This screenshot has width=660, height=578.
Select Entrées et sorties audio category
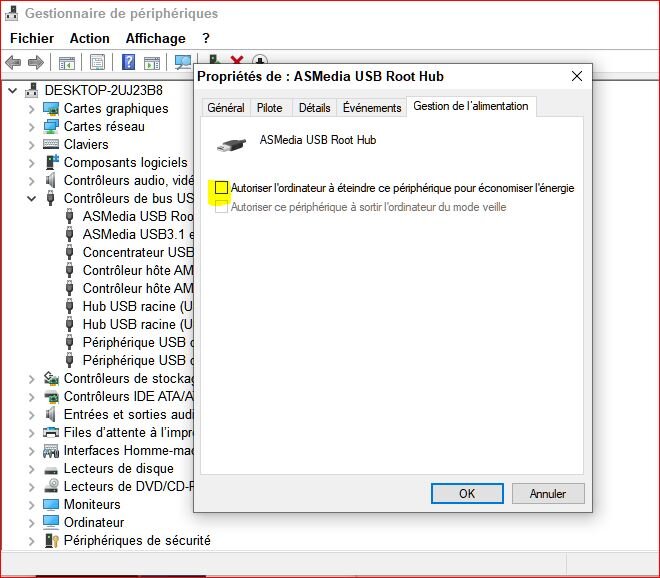(128, 415)
